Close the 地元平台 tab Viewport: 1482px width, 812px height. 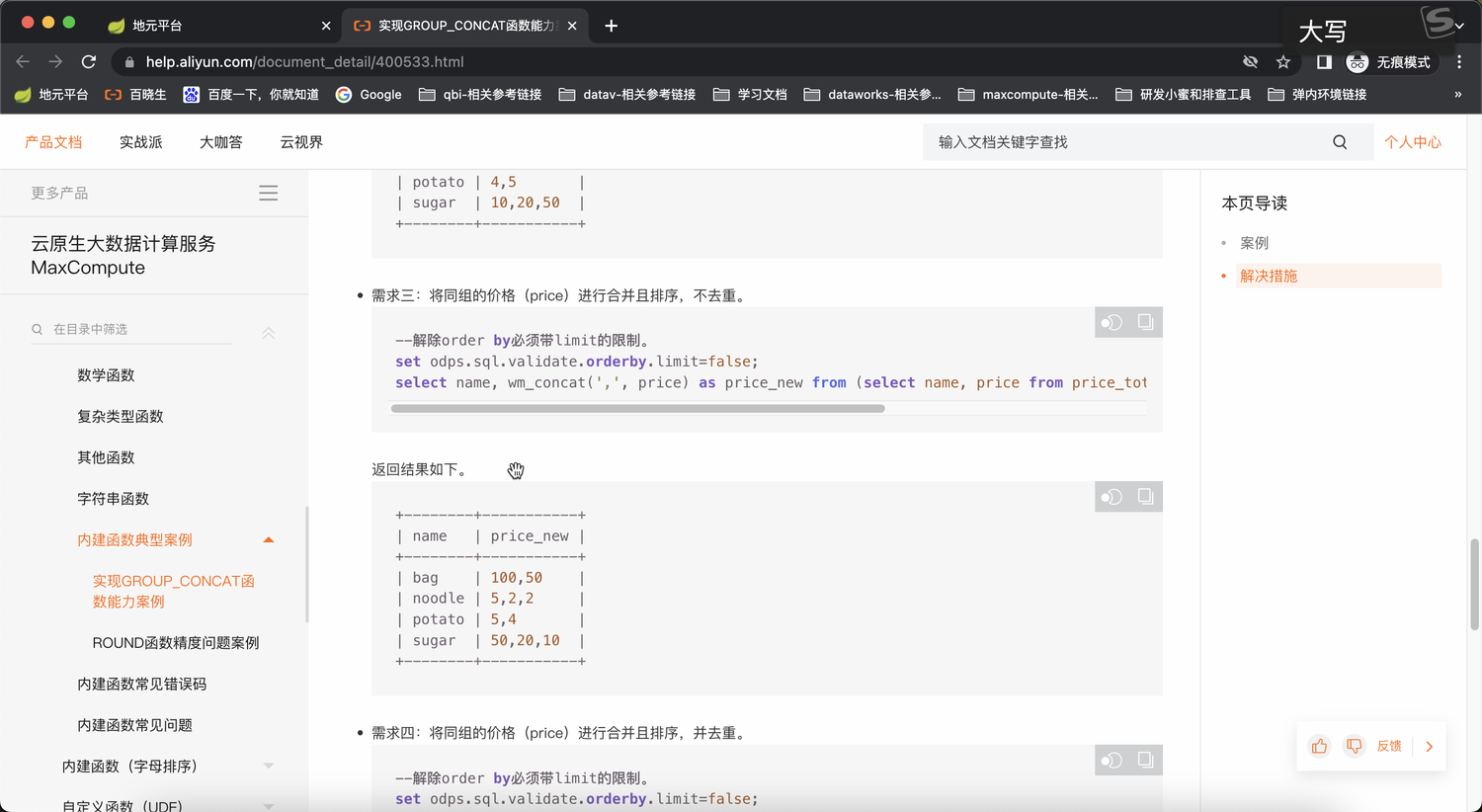tap(326, 26)
